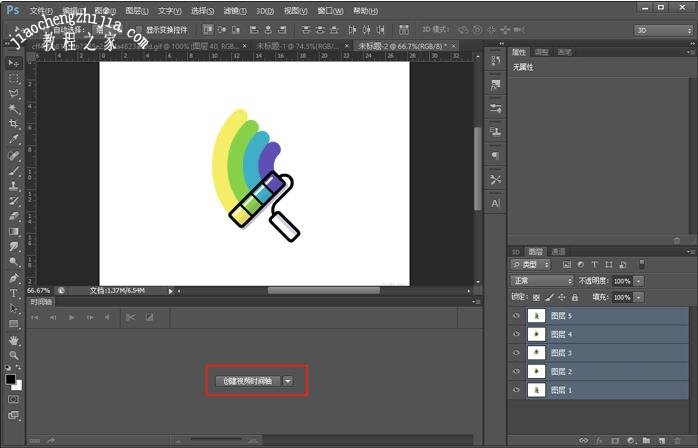Play the timeline animation
The image size is (698, 448).
(x=71, y=317)
